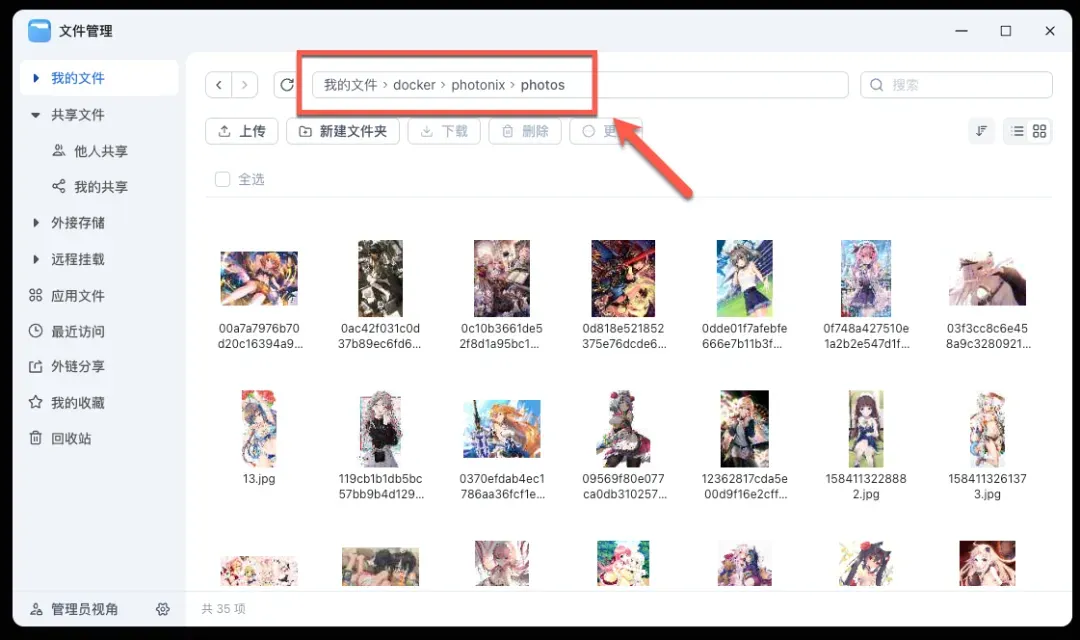Viewport: 1080px width, 640px height.
Task: Go forward to next folder
Action: 245,85
